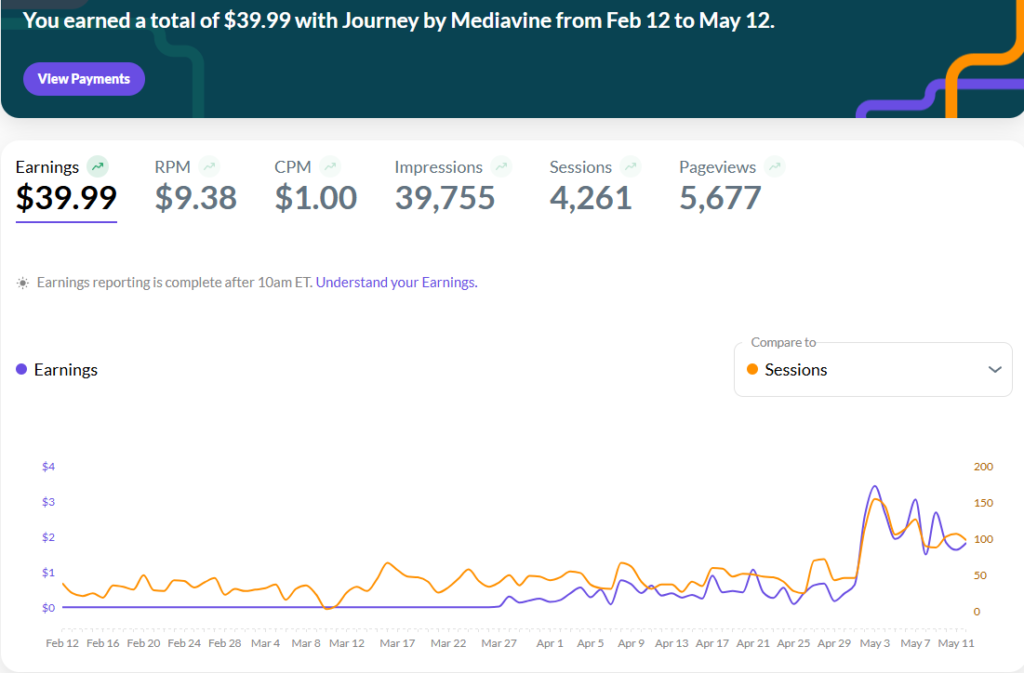
Task: Click the Apr 25 x-axis date label
Action: point(793,643)
